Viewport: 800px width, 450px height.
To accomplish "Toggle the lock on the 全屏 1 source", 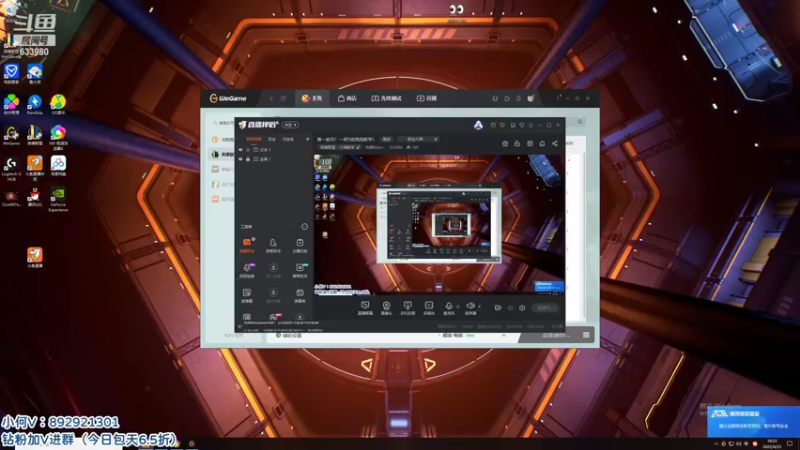I will [x=248, y=159].
